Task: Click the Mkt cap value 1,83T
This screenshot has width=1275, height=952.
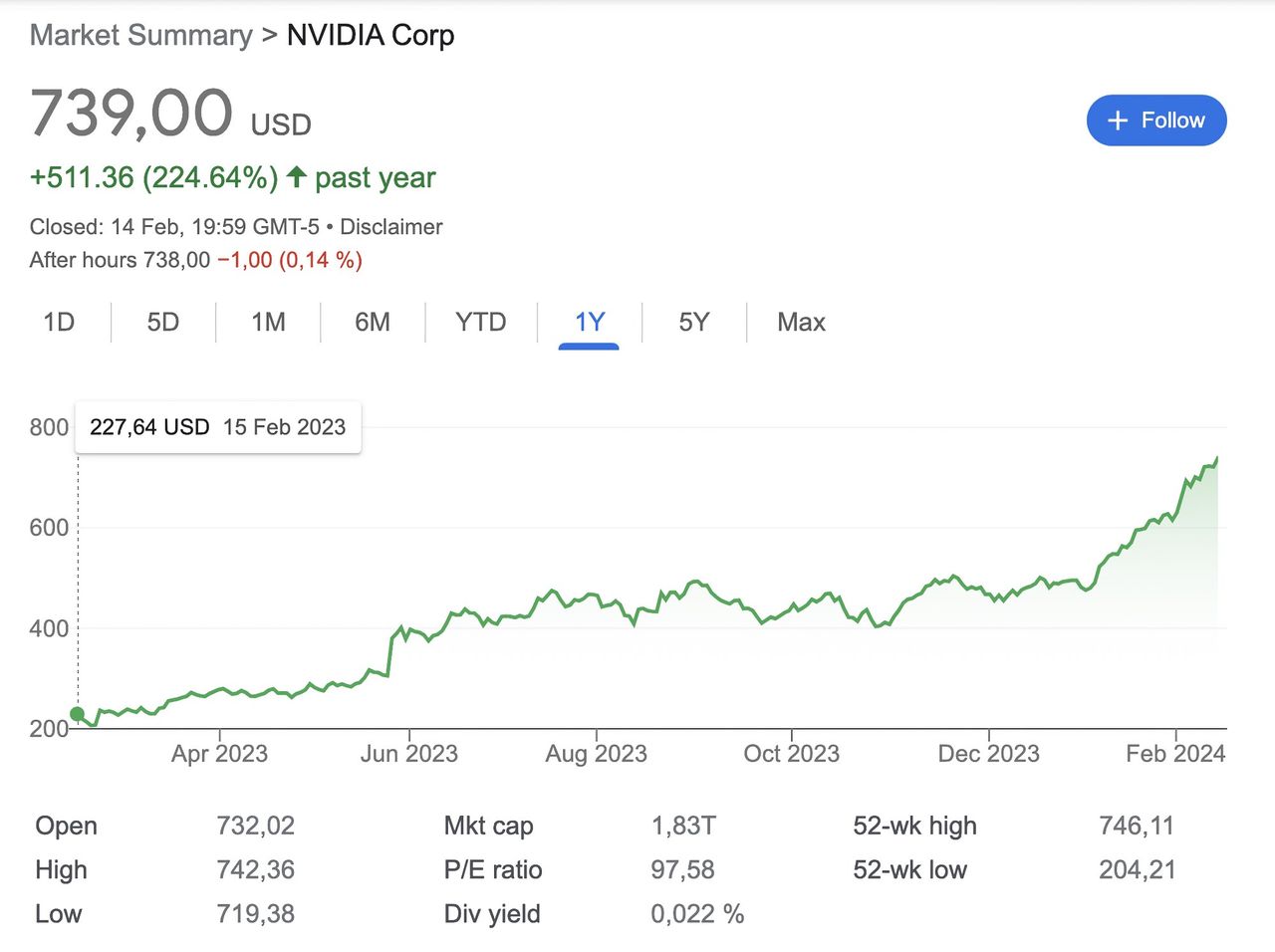Action: click(x=683, y=826)
